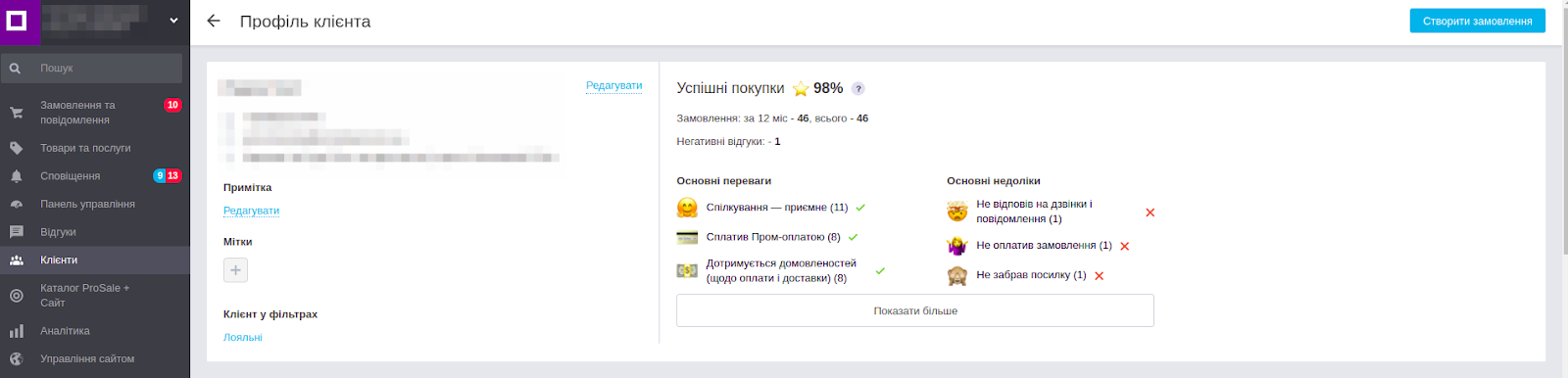1568x378 pixels.
Task: Open the question mark help tooltip
Action: pyautogui.click(x=858, y=88)
